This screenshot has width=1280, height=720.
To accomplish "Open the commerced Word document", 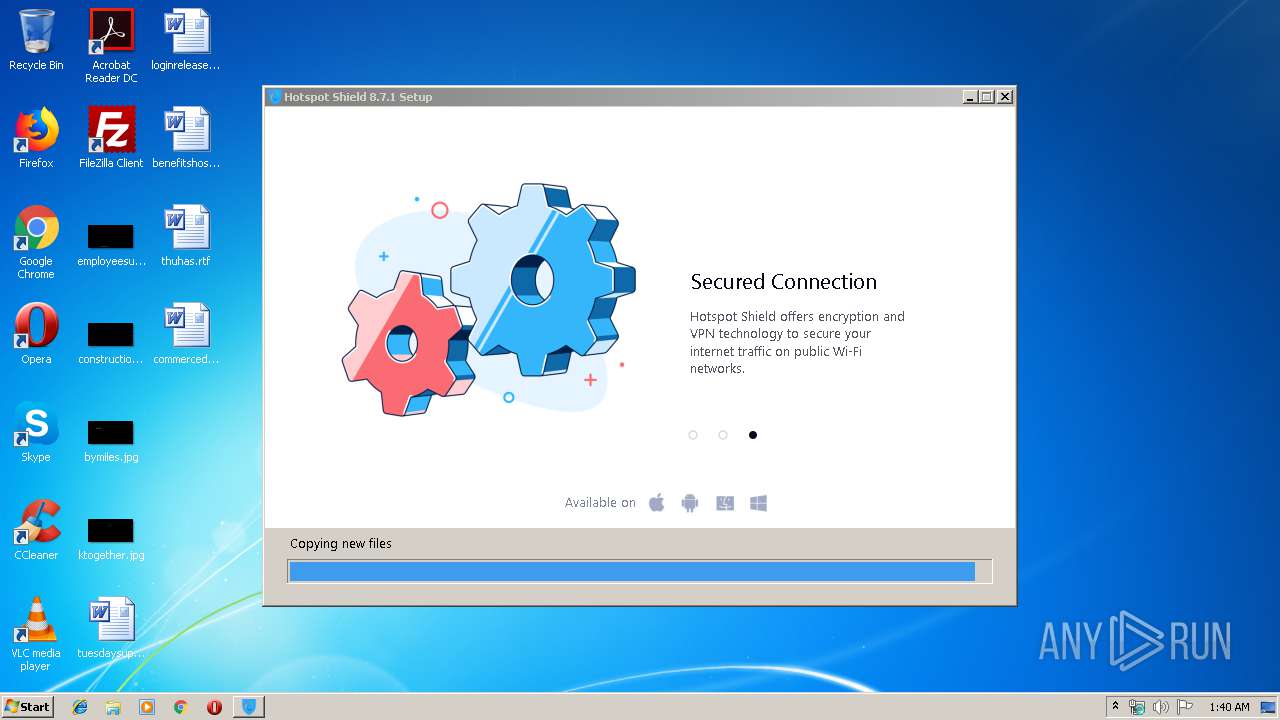I will click(186, 334).
